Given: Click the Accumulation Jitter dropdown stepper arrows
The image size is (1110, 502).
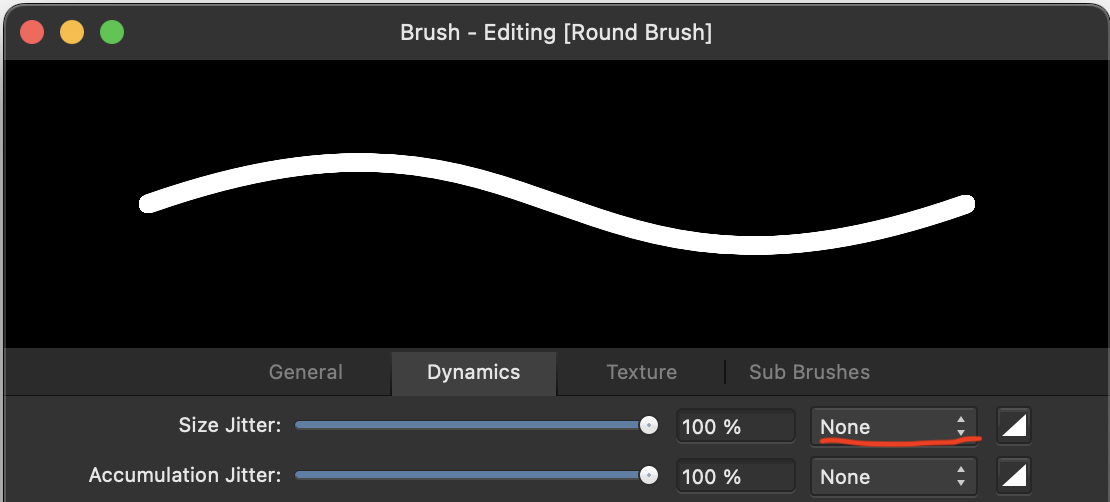Looking at the screenshot, I should tap(961, 476).
